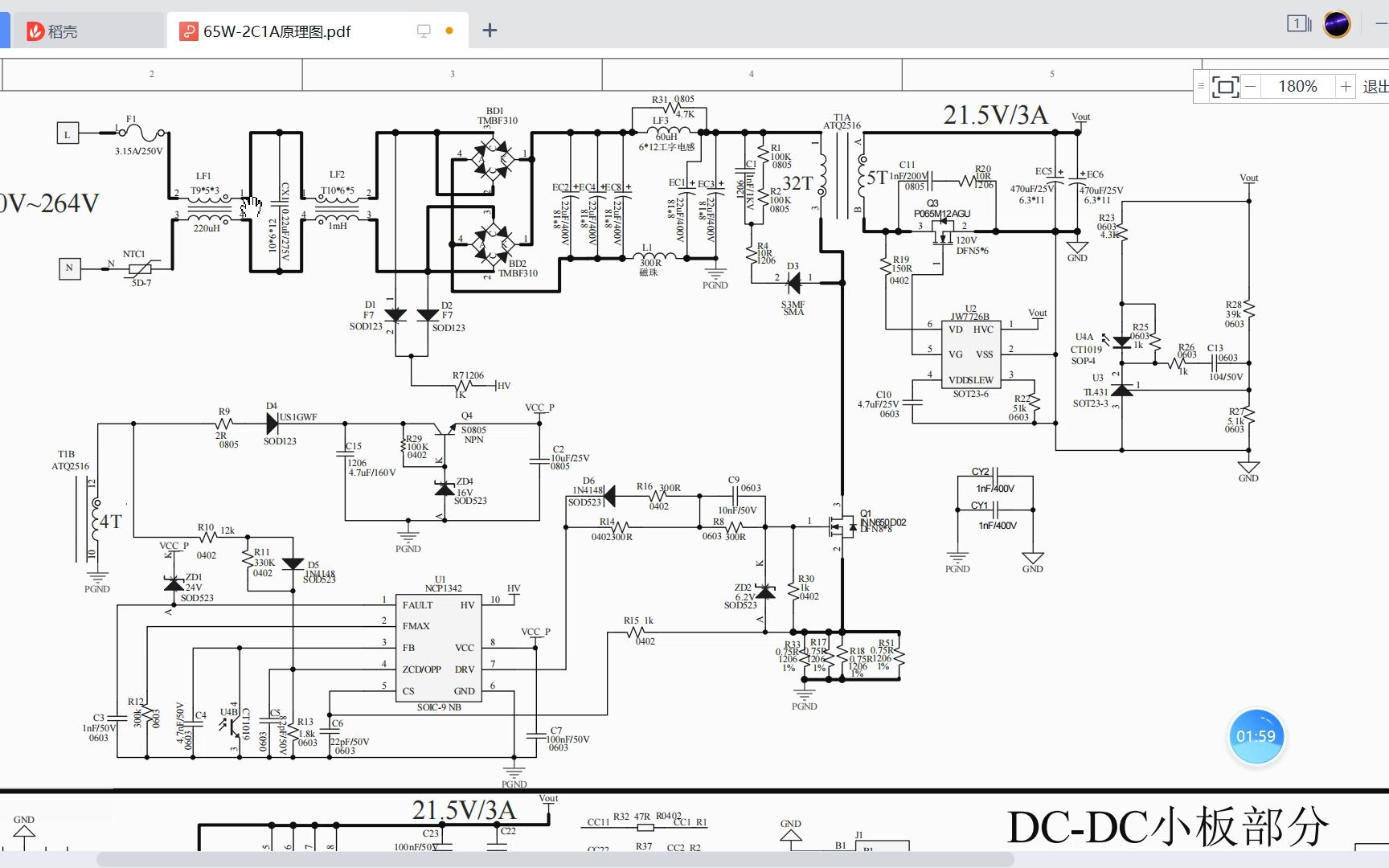
Task: Click the 'FMAX' pin label
Action: (416, 626)
